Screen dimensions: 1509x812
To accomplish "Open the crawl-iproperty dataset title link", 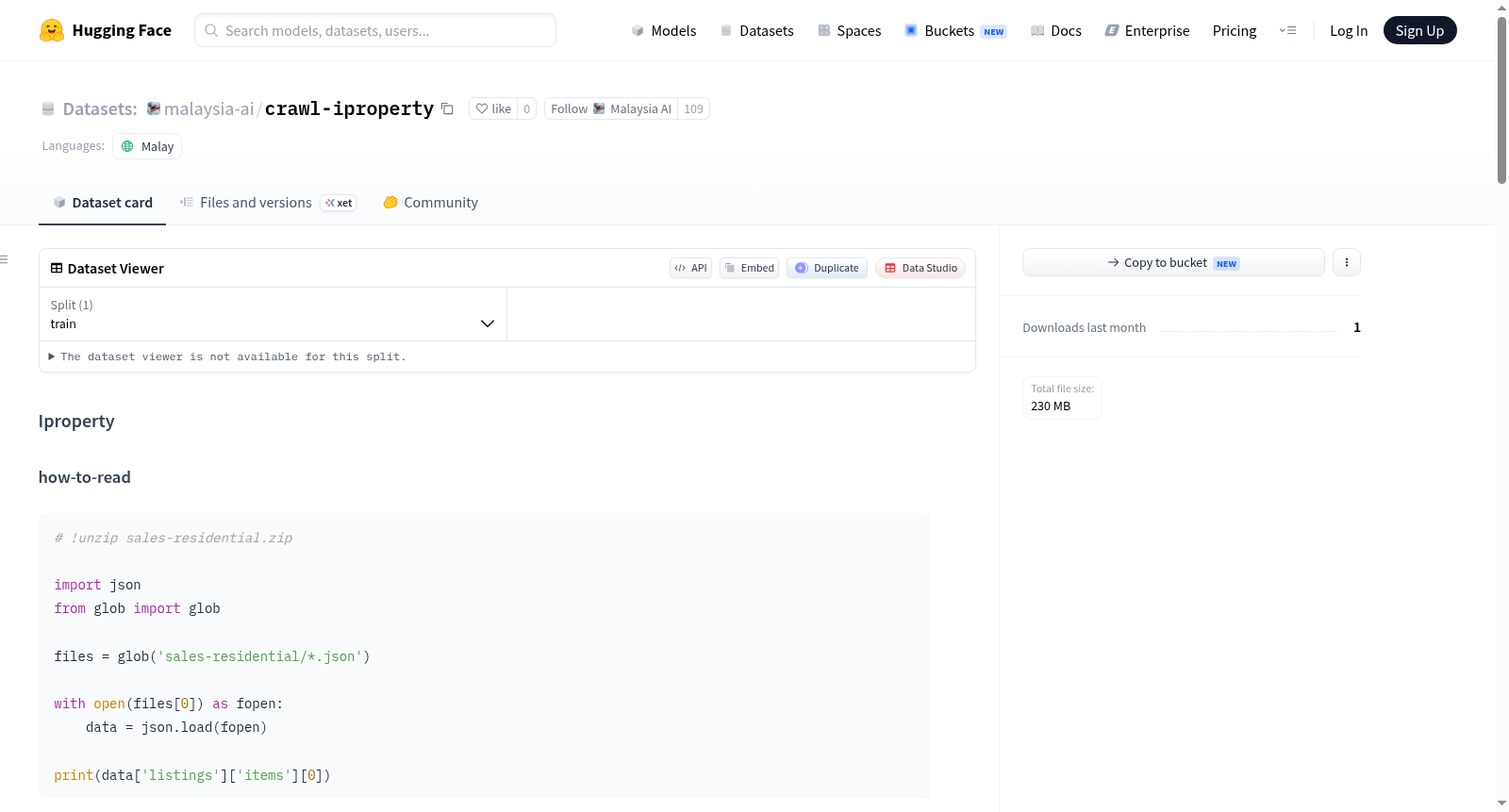I will tap(349, 108).
